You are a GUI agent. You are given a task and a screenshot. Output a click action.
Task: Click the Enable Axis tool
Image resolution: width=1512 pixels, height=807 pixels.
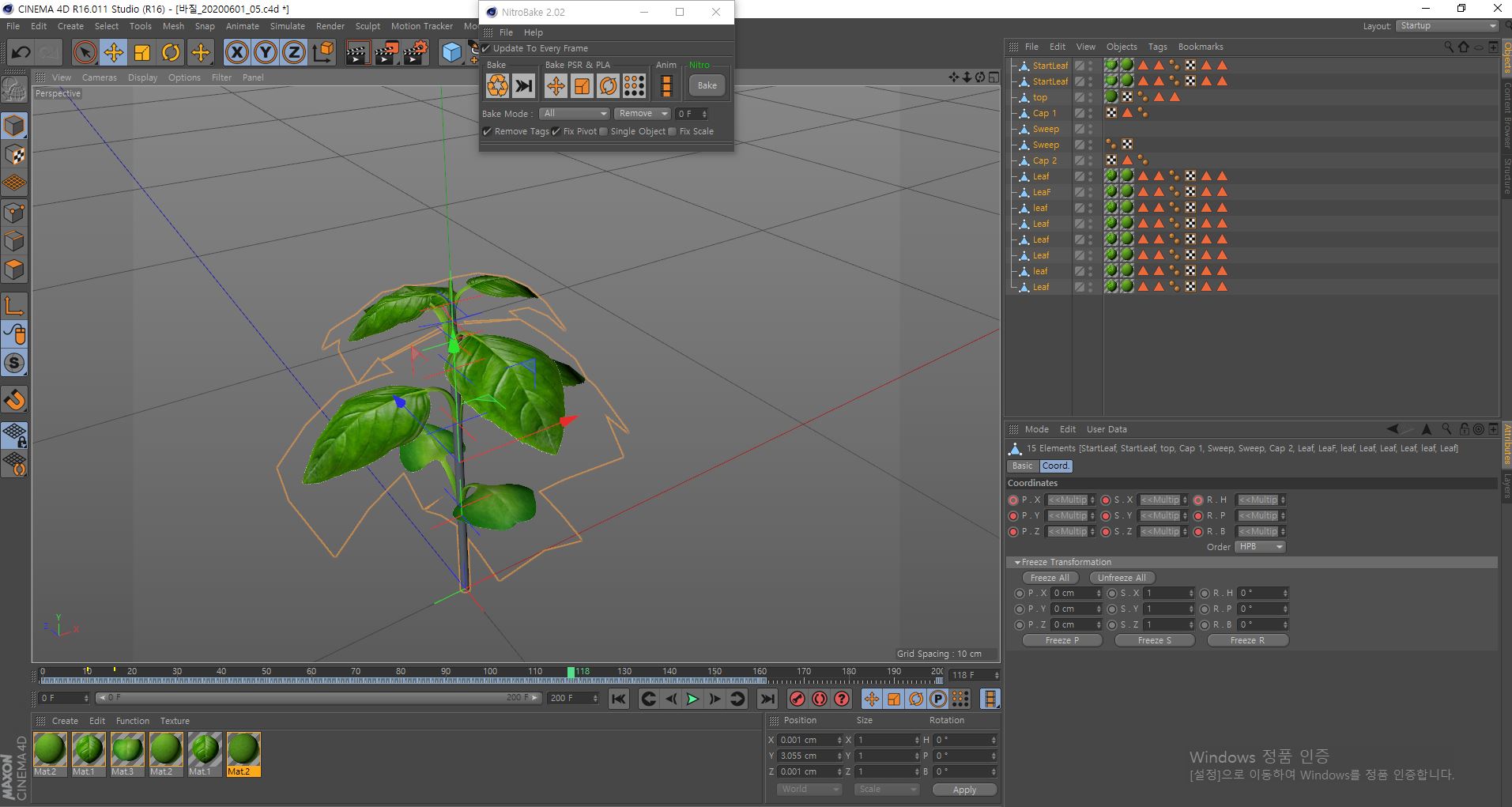(x=14, y=306)
